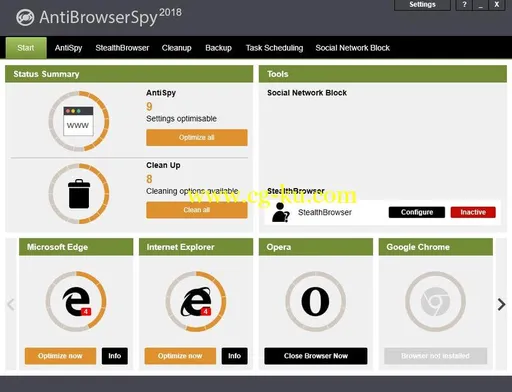Open the Backup tab

[x=218, y=48]
